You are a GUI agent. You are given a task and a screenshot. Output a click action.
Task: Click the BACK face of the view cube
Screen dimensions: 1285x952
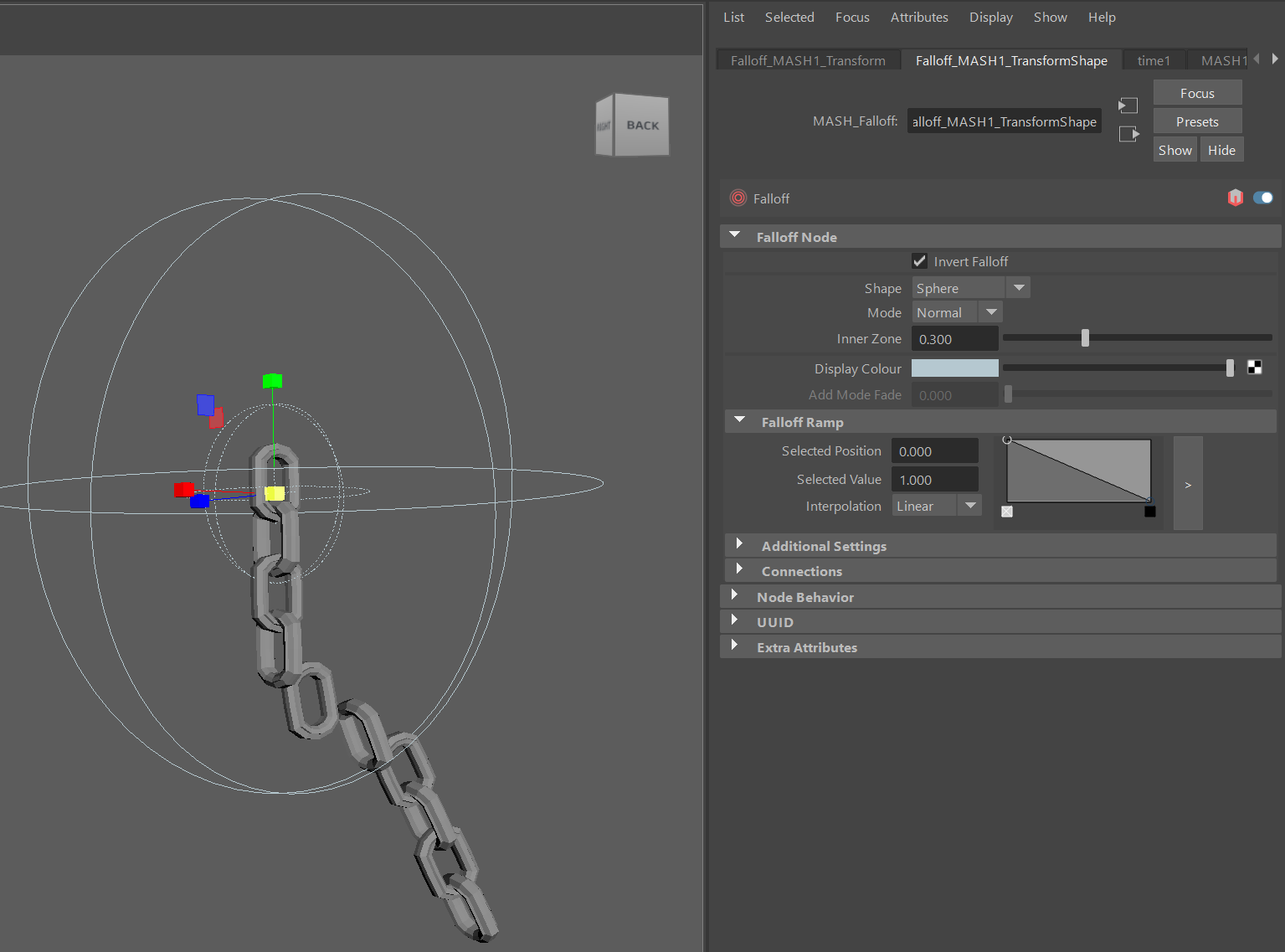click(642, 126)
